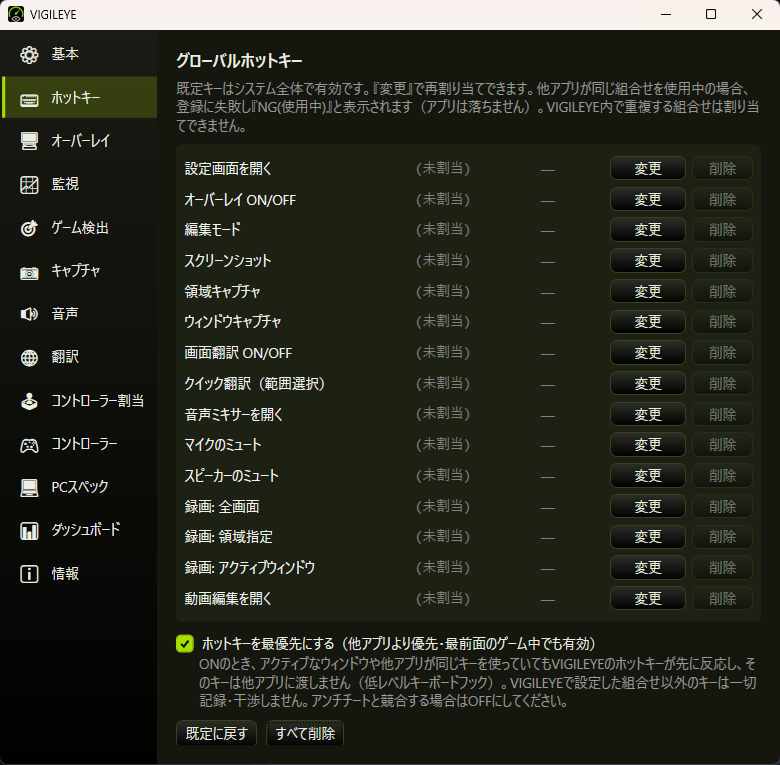
Task: Click 削除 for 動画編集を開く
Action: (x=722, y=598)
